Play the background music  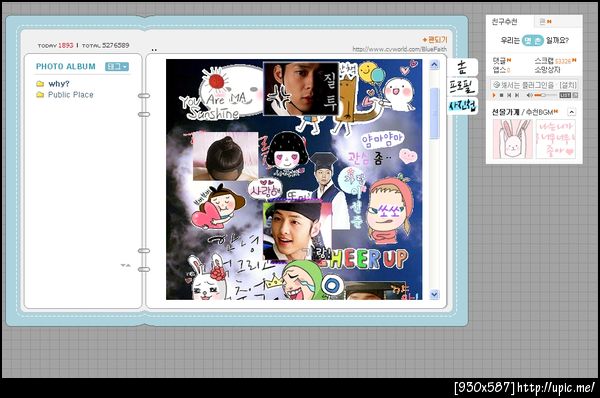pyautogui.click(x=494, y=95)
